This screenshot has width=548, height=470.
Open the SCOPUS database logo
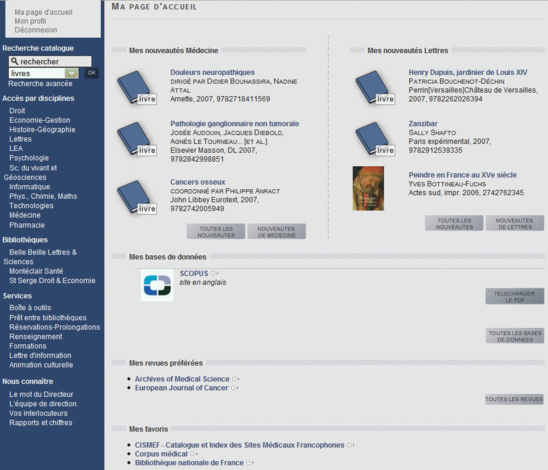click(x=157, y=285)
